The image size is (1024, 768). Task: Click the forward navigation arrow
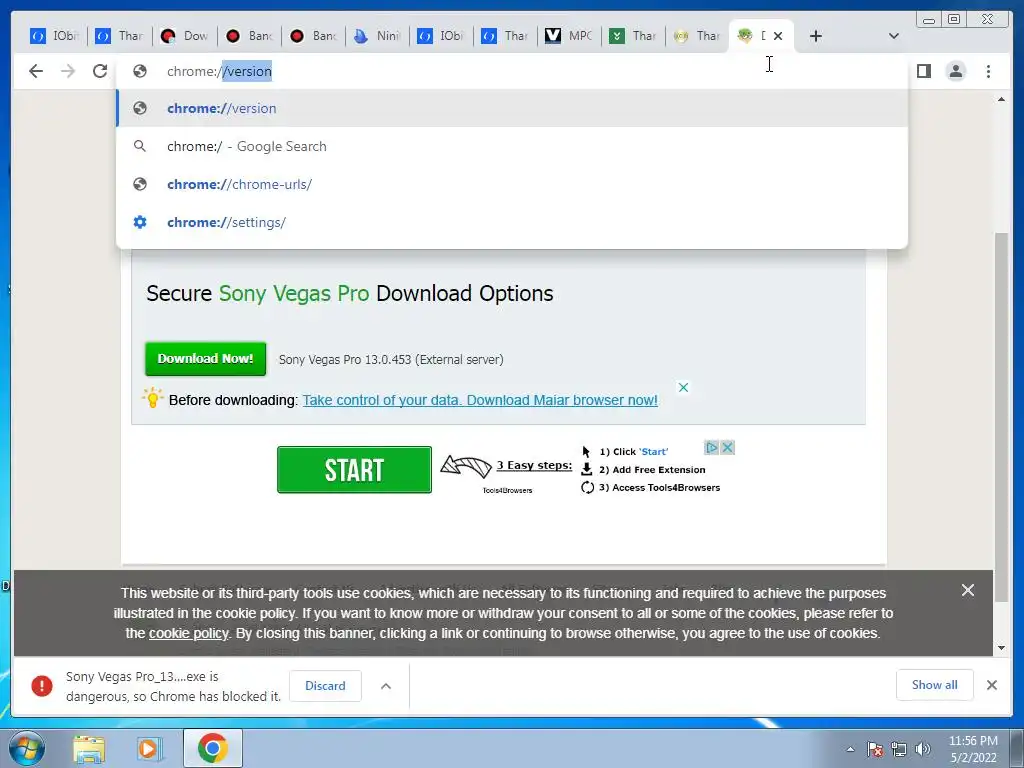point(68,71)
